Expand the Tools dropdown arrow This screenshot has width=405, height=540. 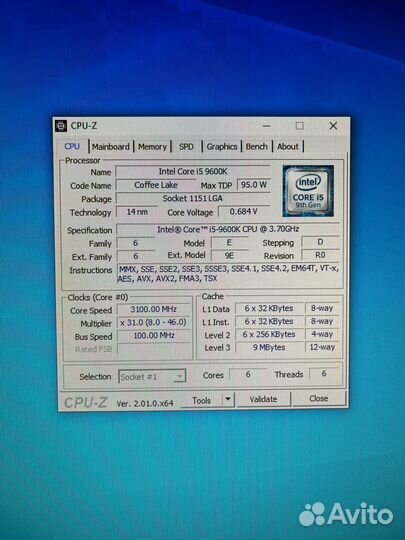coord(228,400)
